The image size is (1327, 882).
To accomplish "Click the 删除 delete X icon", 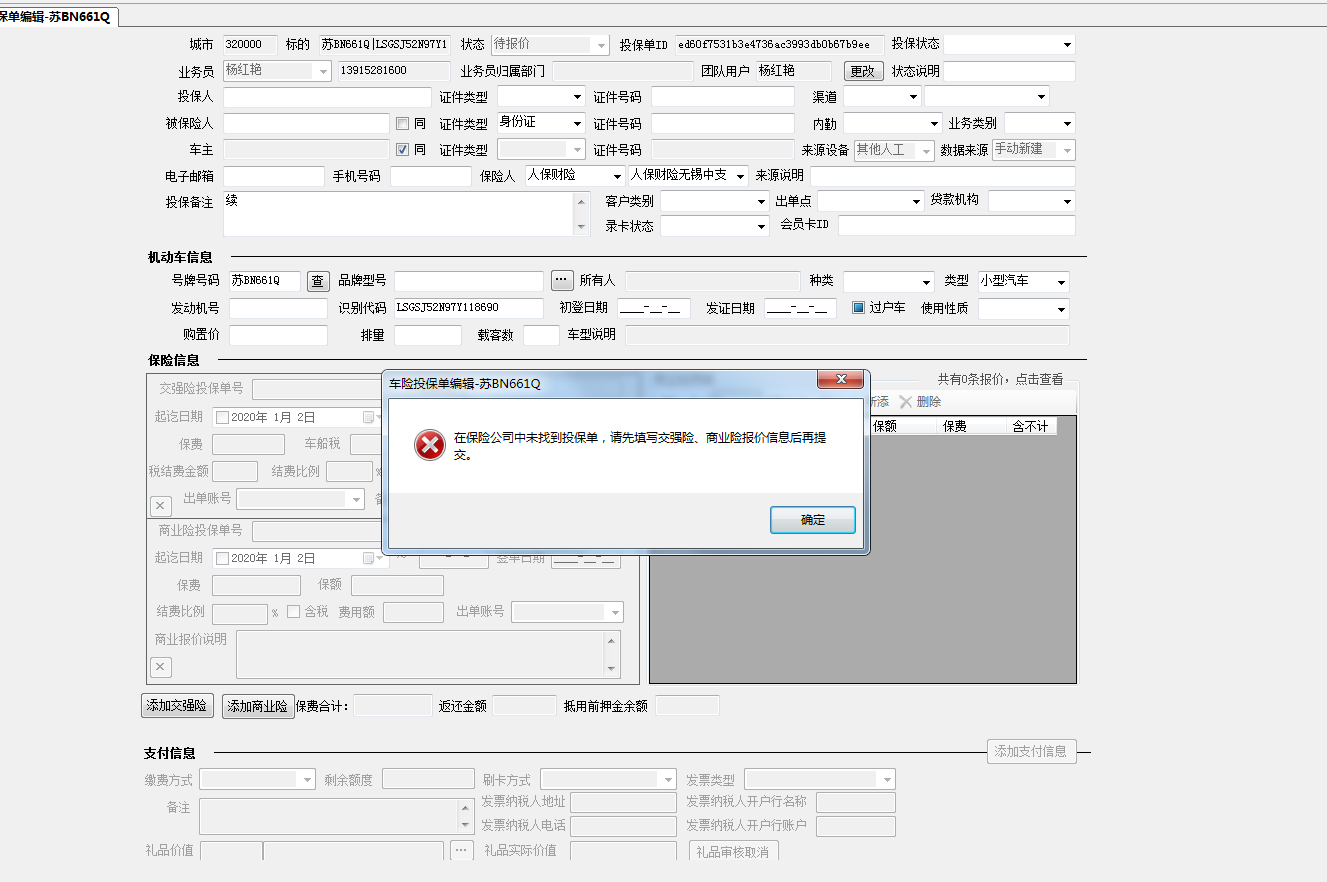I will 906,402.
